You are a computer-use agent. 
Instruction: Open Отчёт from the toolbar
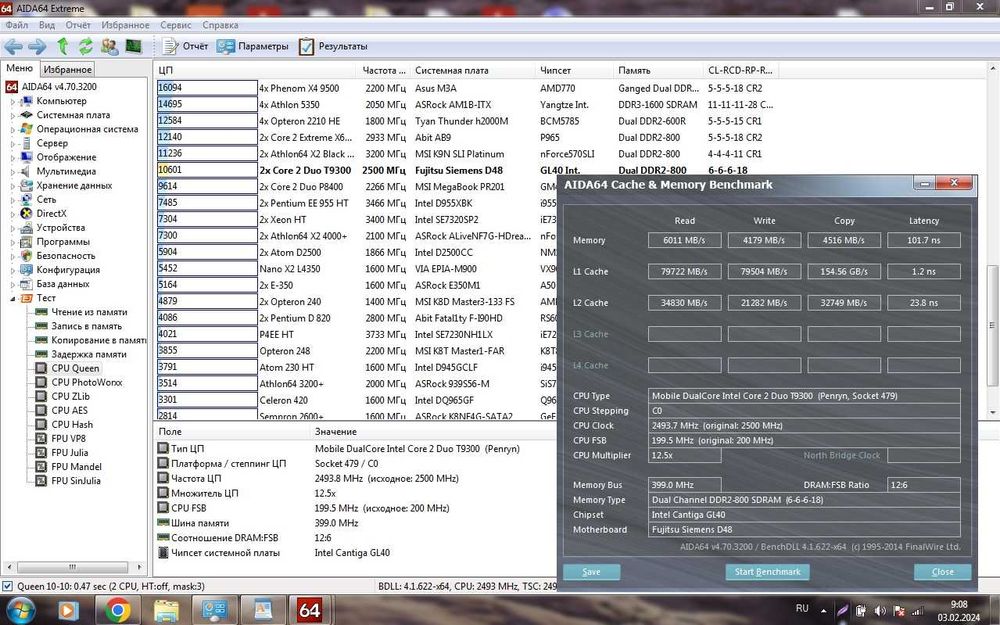186,46
